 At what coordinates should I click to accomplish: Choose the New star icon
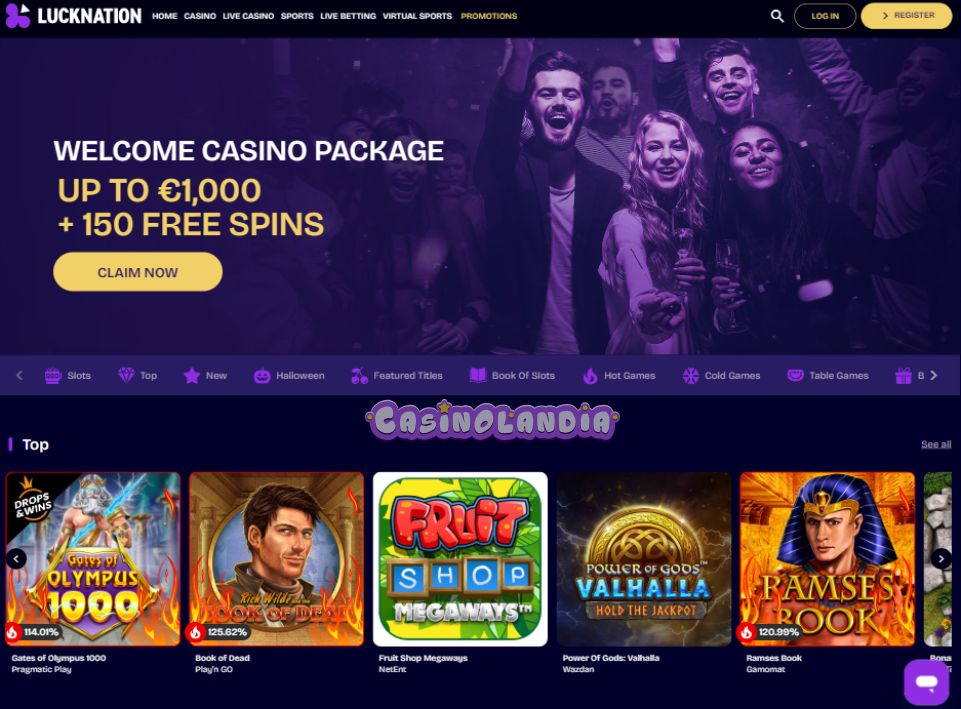[192, 376]
